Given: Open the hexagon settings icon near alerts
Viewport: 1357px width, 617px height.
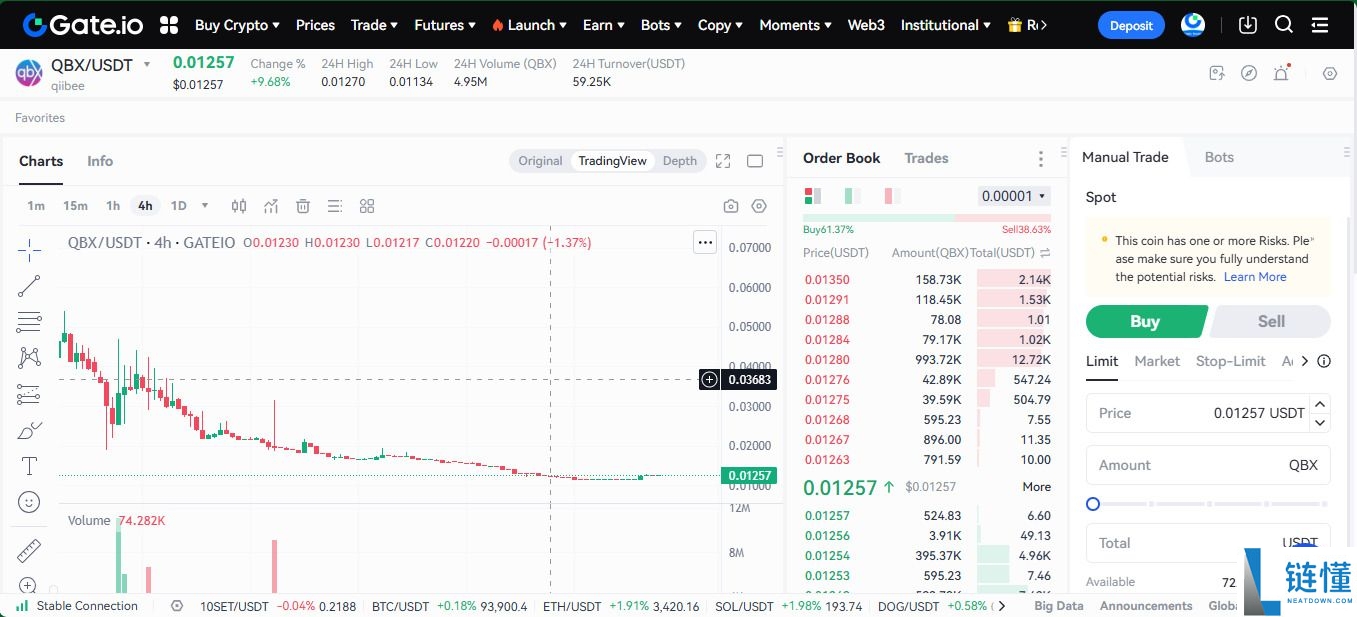Looking at the screenshot, I should click(x=1330, y=73).
